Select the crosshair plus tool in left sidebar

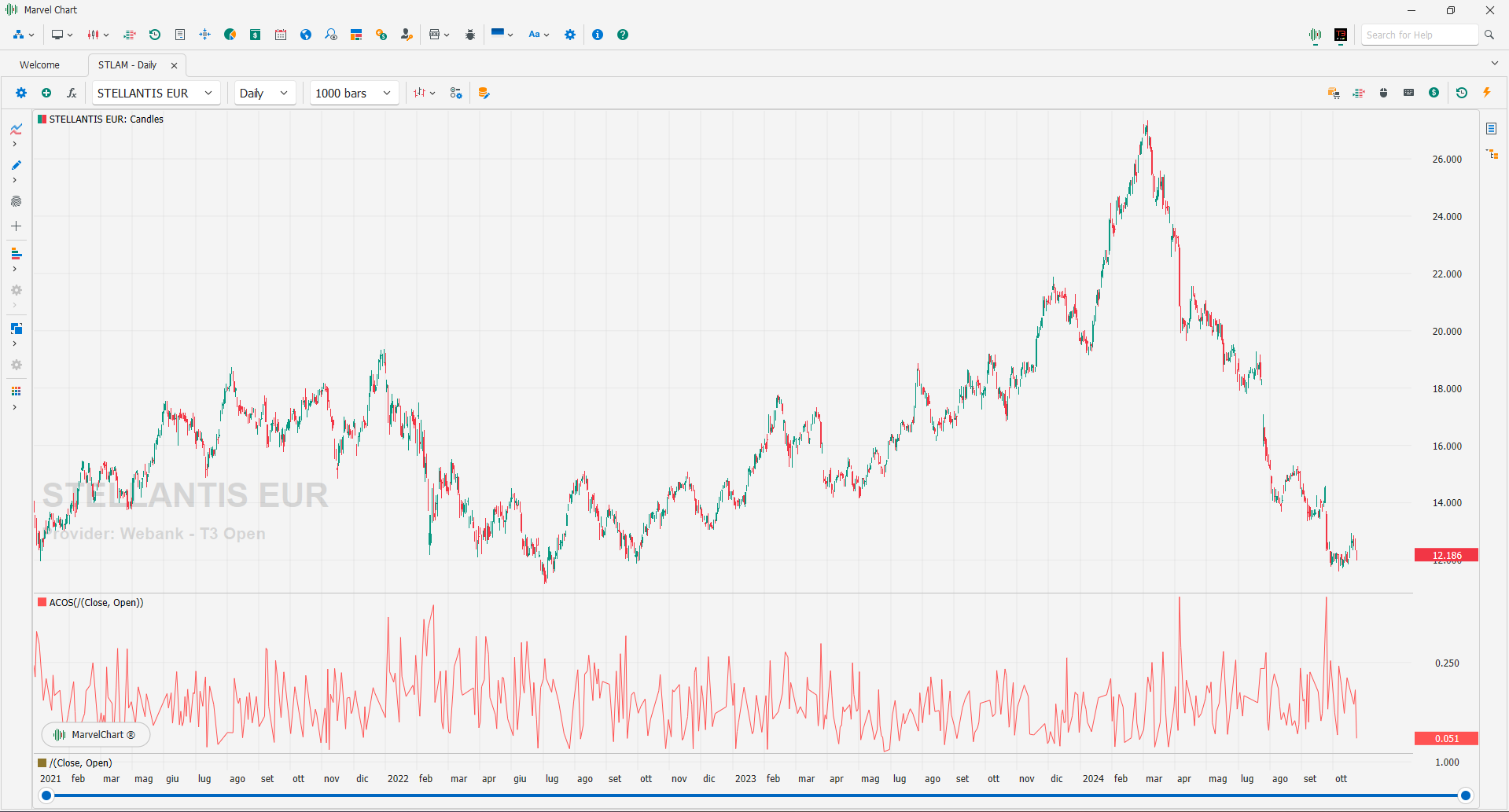point(16,226)
